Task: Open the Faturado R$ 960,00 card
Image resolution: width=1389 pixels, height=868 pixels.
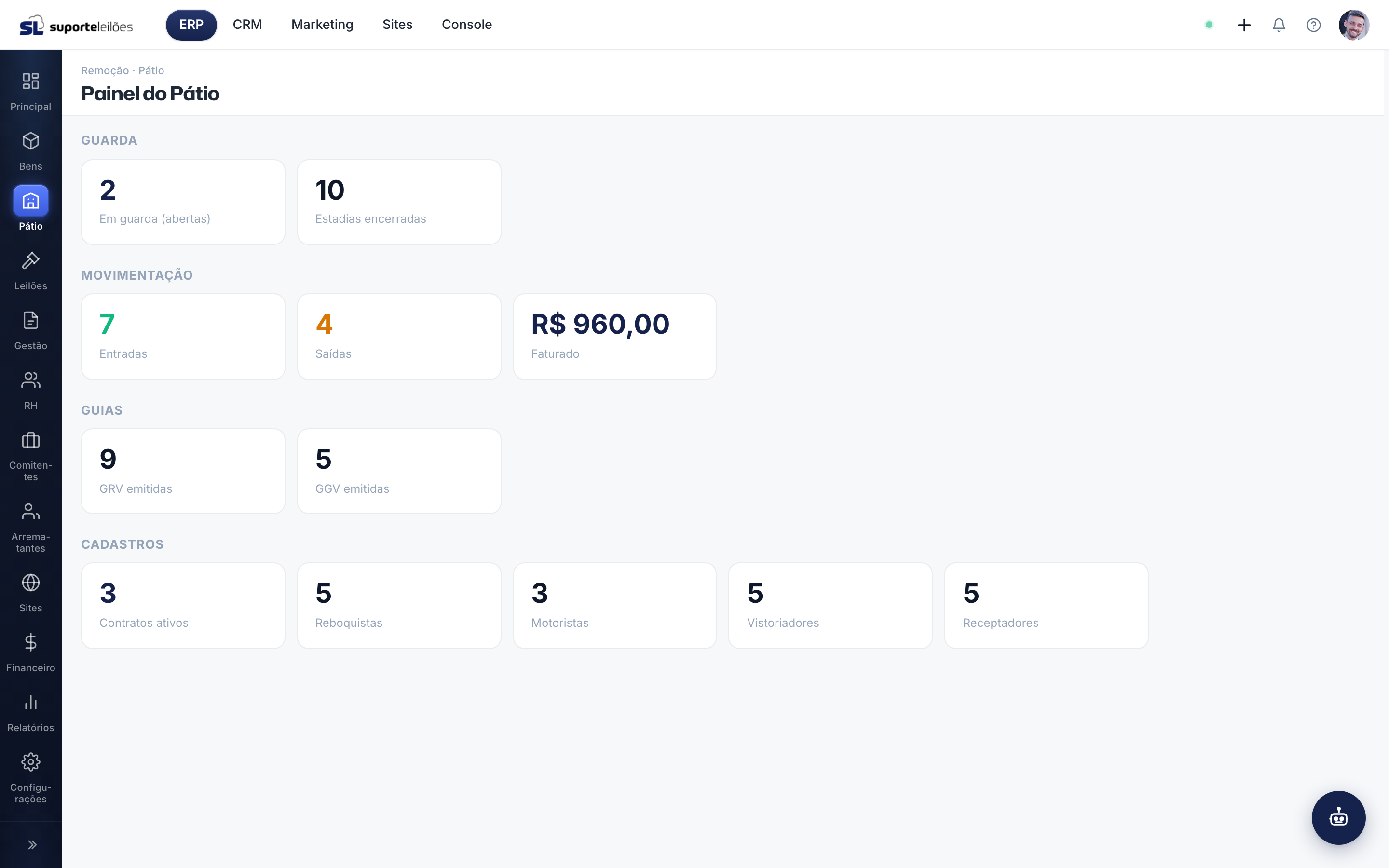Action: [x=615, y=337]
